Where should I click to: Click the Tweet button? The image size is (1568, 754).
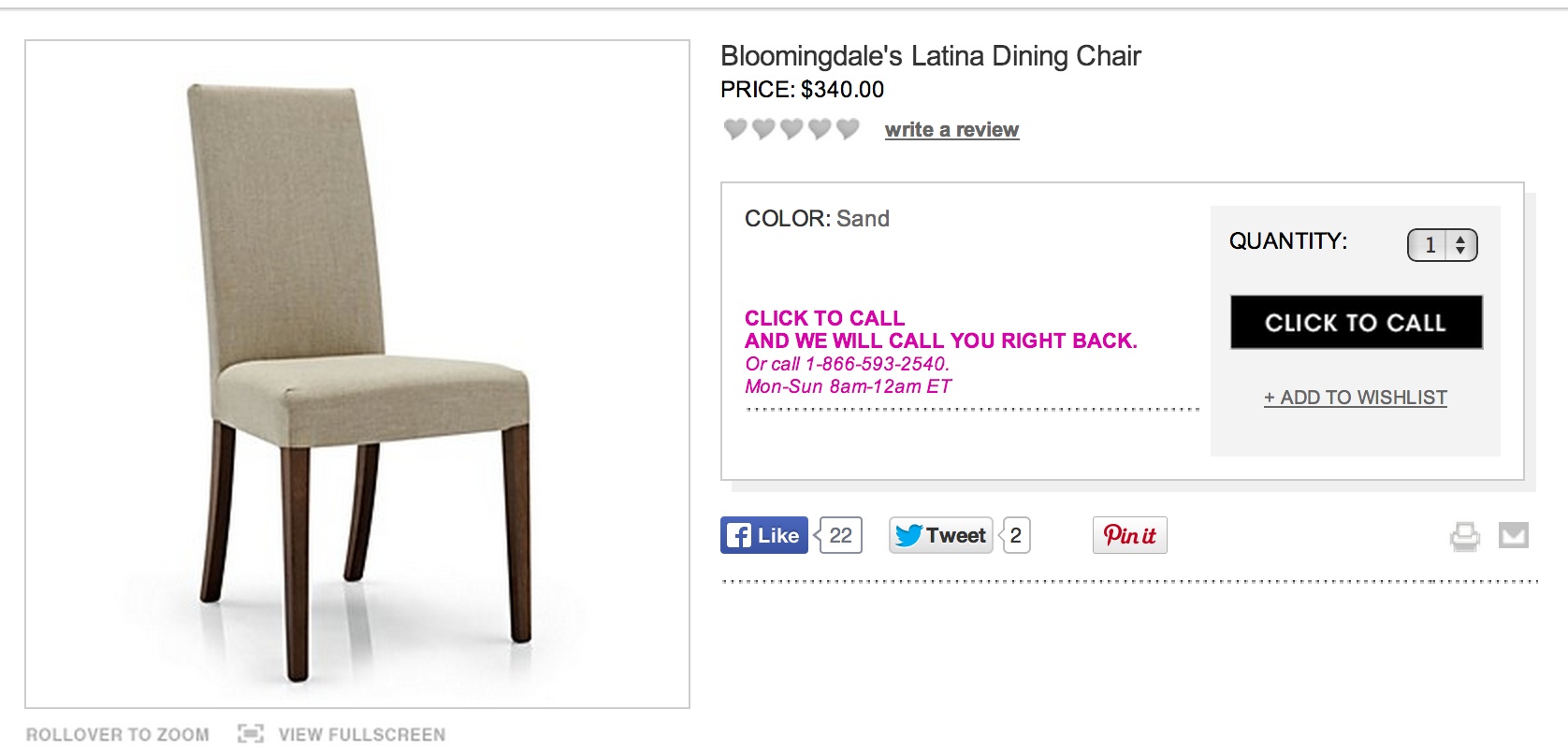pos(940,535)
